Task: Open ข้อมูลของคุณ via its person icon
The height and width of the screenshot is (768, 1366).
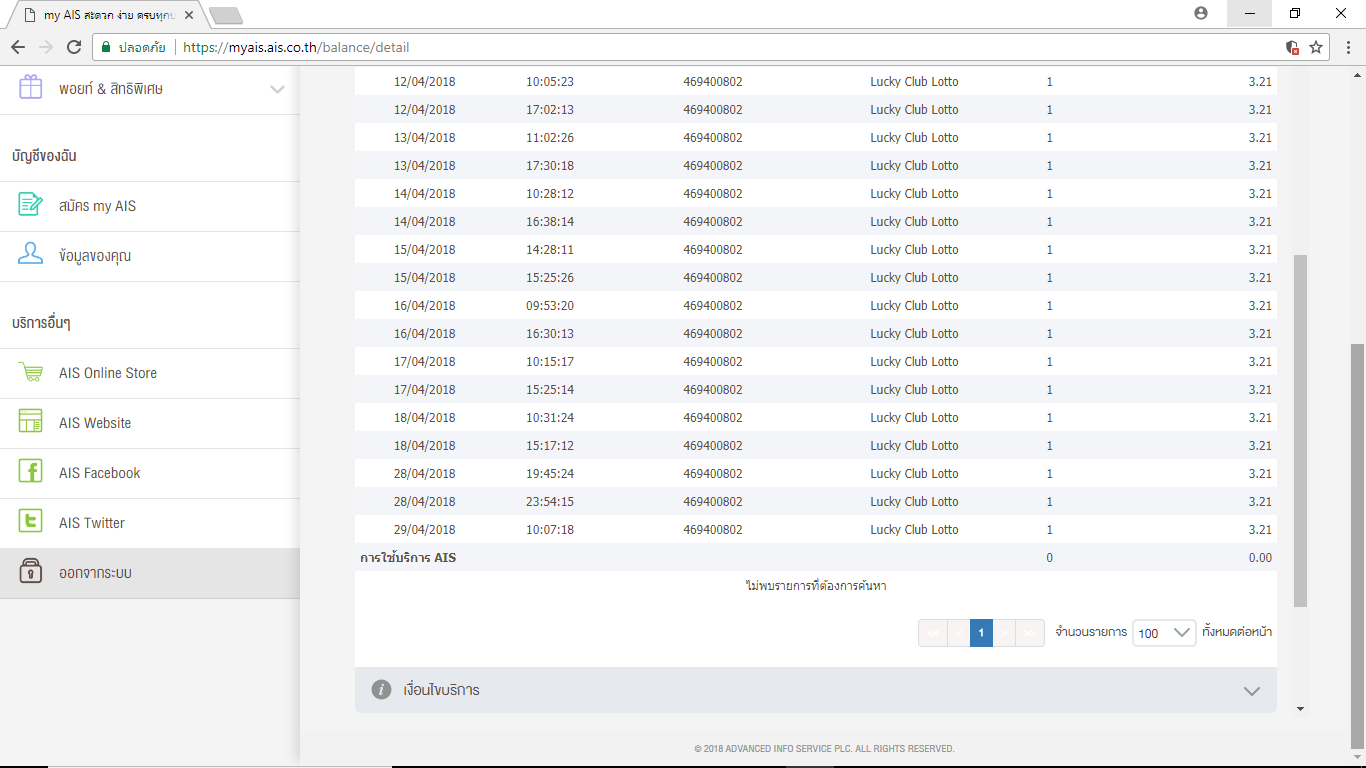Action: [x=31, y=255]
